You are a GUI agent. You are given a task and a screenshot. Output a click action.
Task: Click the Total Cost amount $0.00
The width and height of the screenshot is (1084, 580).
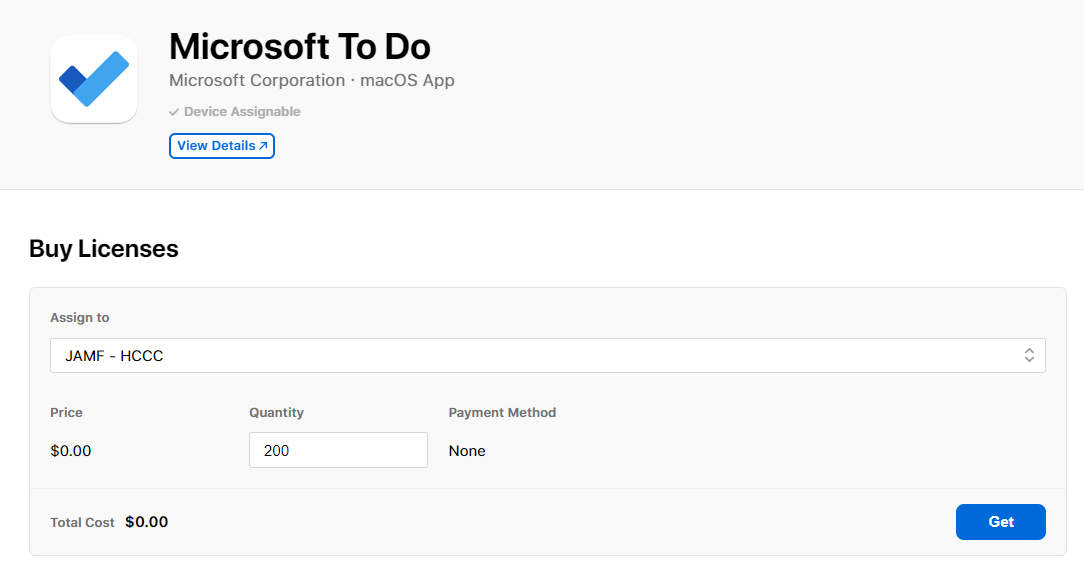coord(147,522)
